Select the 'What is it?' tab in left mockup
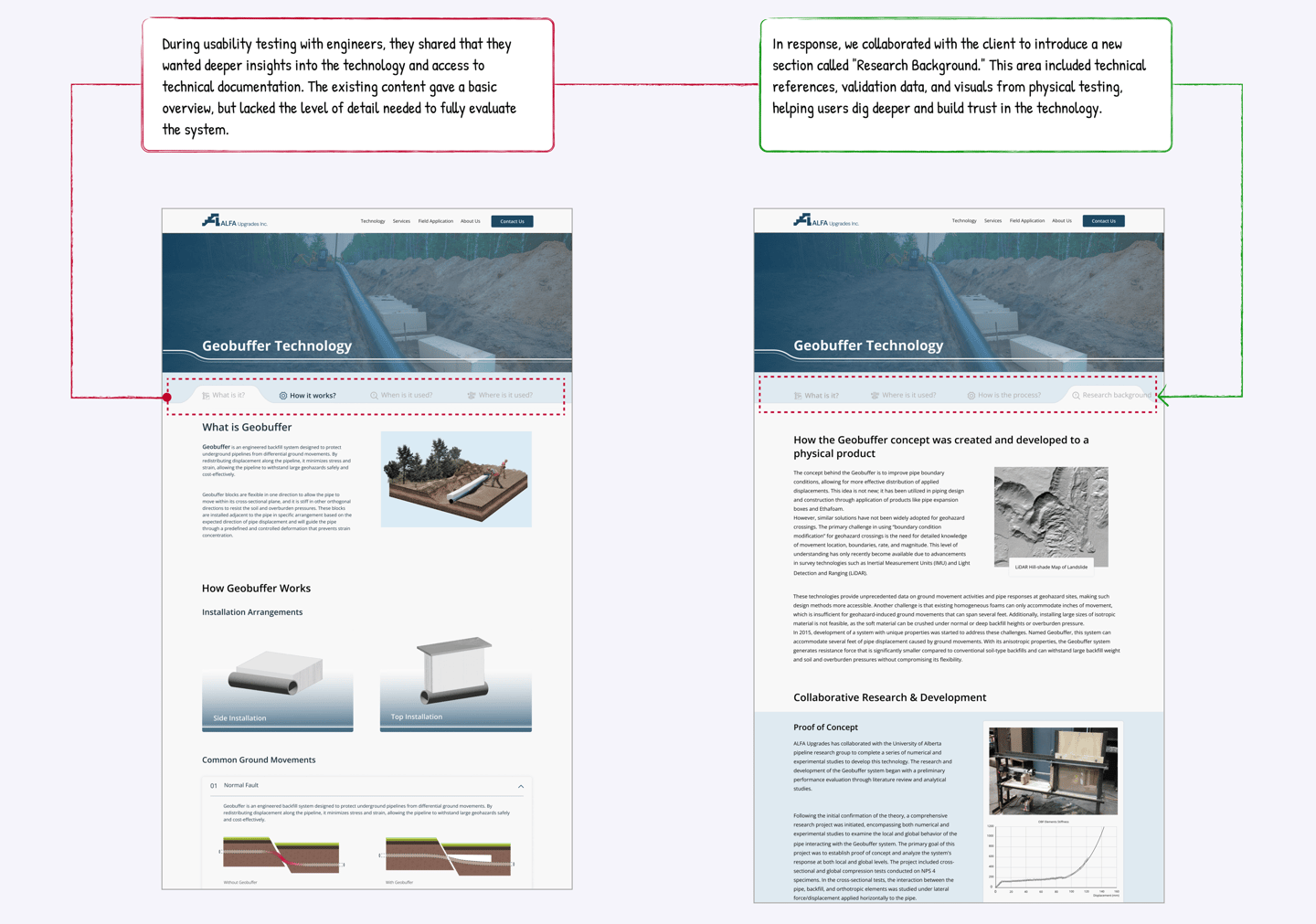 [x=224, y=396]
